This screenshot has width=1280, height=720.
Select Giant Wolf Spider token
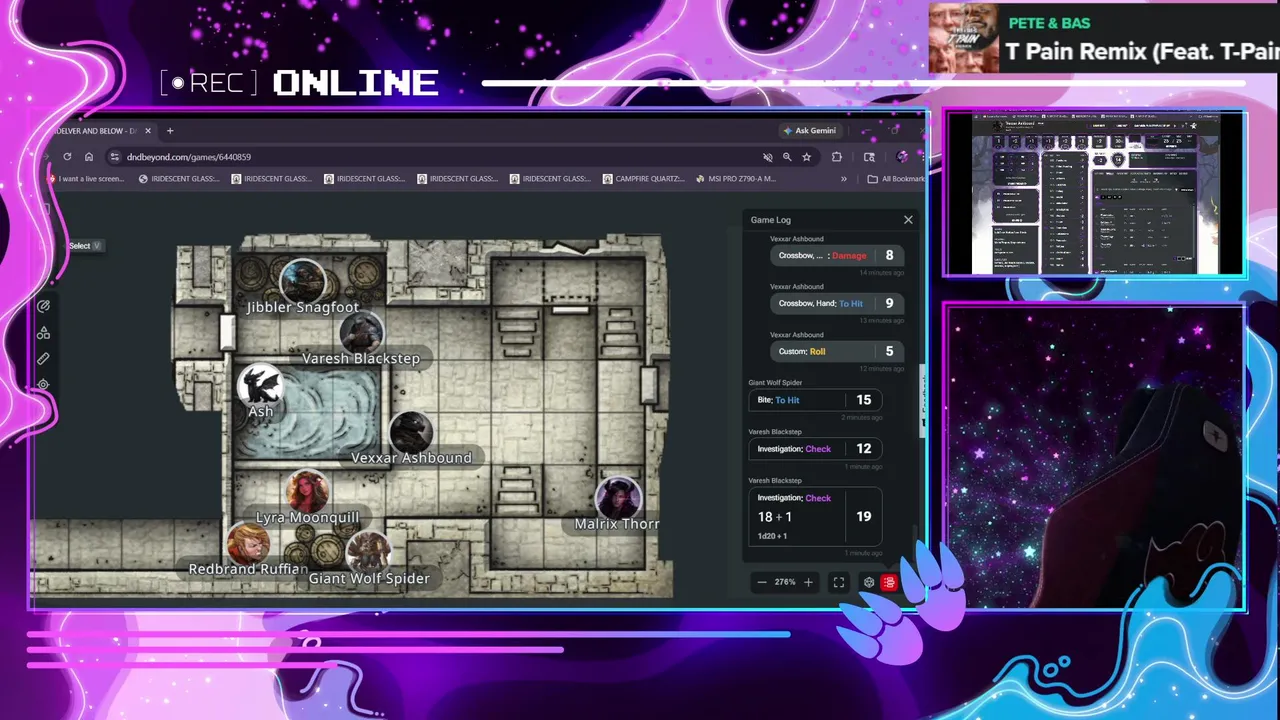point(368,553)
